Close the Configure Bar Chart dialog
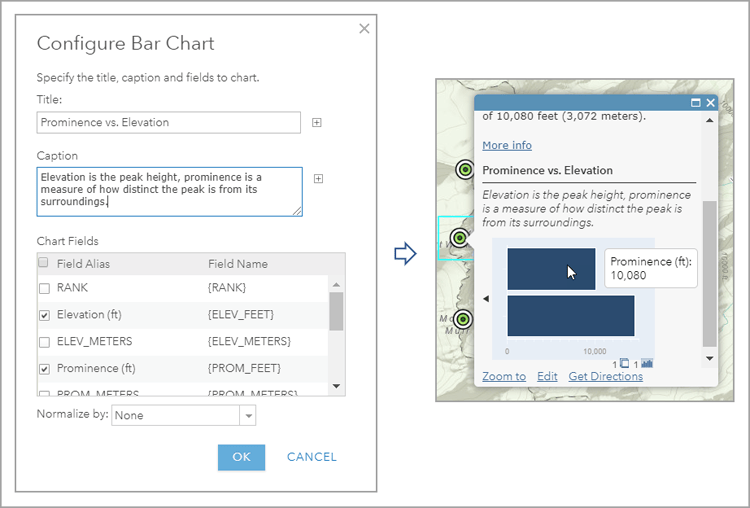750x508 pixels. point(363,29)
